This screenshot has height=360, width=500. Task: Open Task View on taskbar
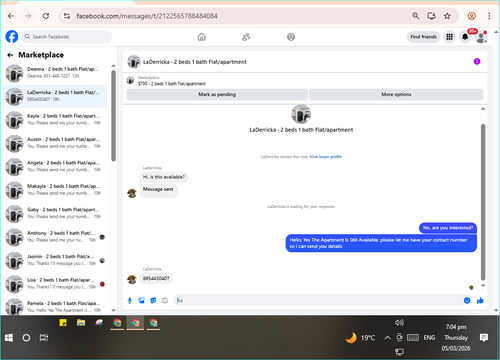click(x=44, y=338)
